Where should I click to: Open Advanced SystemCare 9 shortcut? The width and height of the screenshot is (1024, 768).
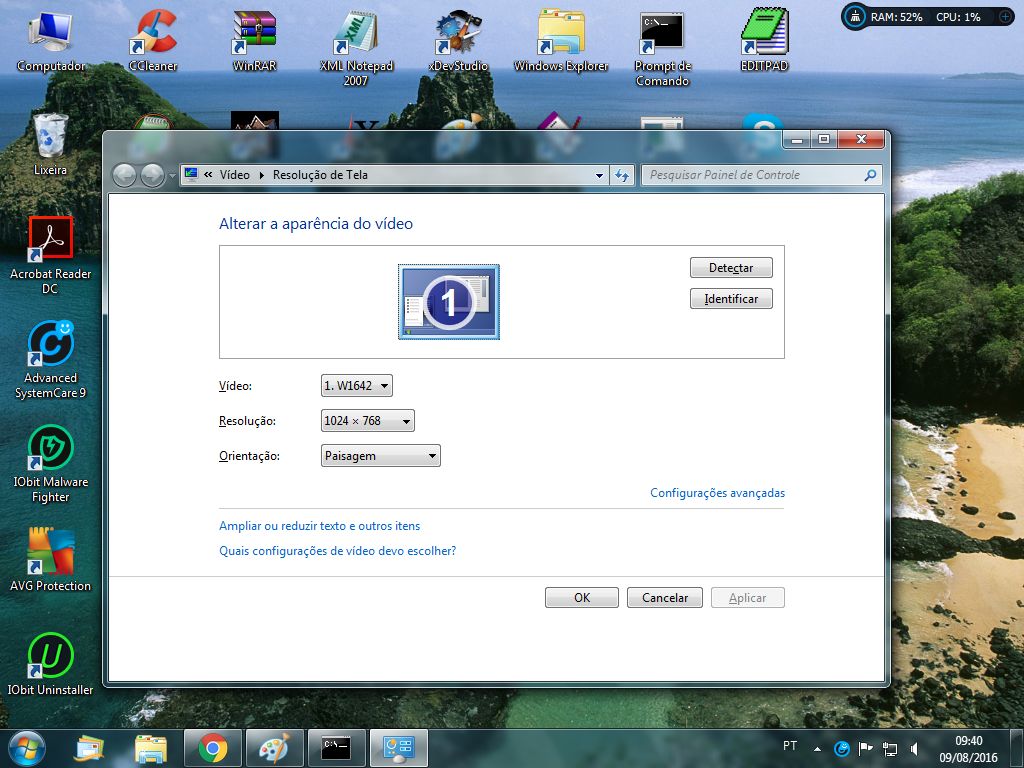pyautogui.click(x=51, y=359)
